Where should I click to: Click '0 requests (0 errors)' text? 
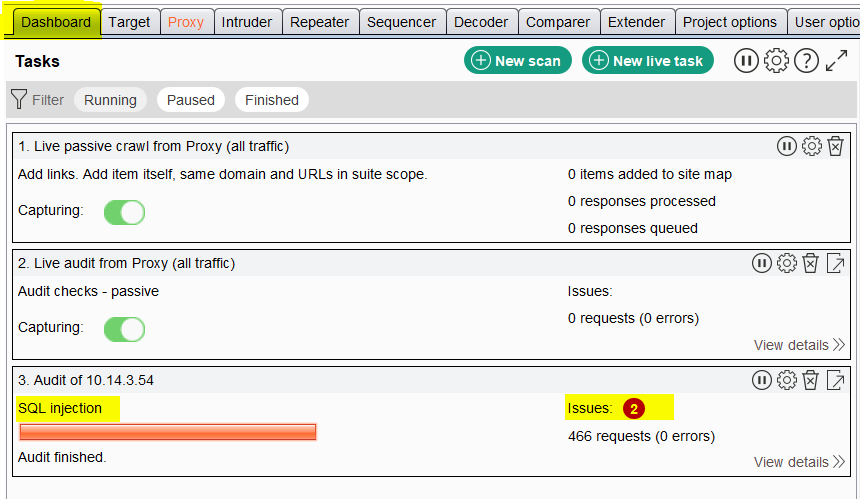pyautogui.click(x=633, y=319)
